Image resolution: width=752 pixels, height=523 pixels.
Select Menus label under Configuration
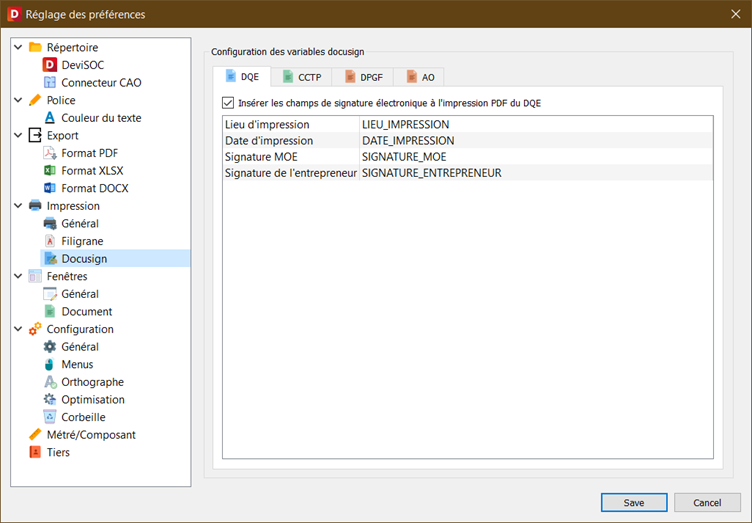click(77, 364)
